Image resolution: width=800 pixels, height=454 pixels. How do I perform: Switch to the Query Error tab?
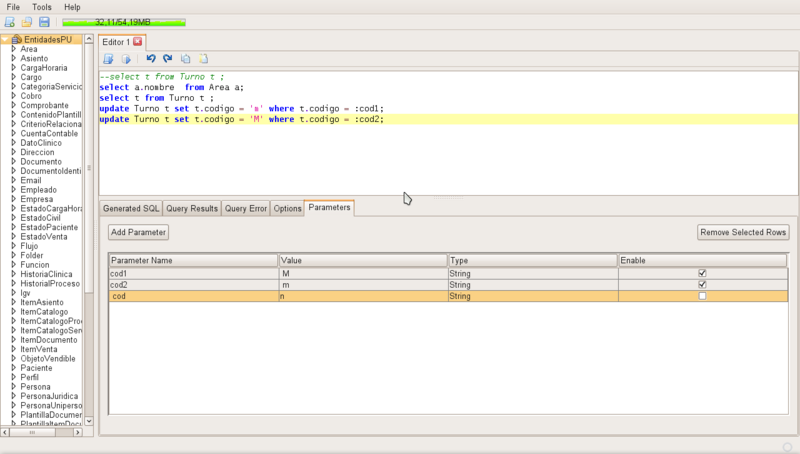tap(246, 209)
